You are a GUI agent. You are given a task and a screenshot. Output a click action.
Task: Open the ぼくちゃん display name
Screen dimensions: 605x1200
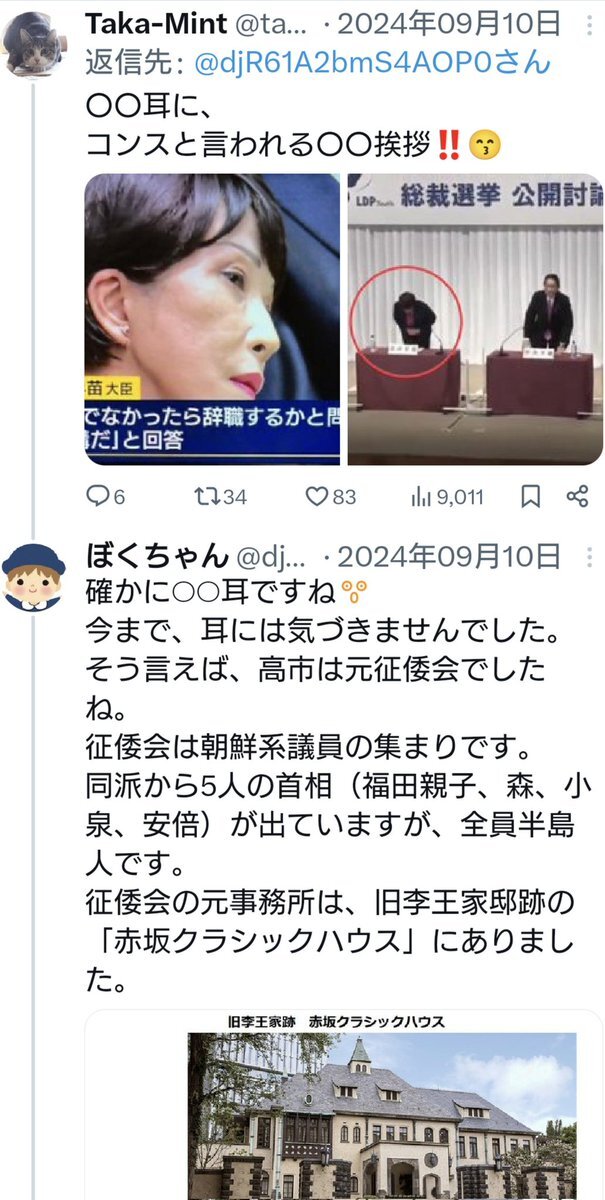(x=158, y=556)
